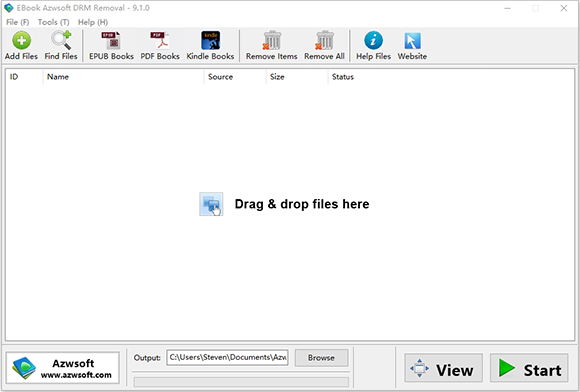Open the Azwsoft www.azwsoft.com banner
The height and width of the screenshot is (392, 580).
tap(63, 368)
